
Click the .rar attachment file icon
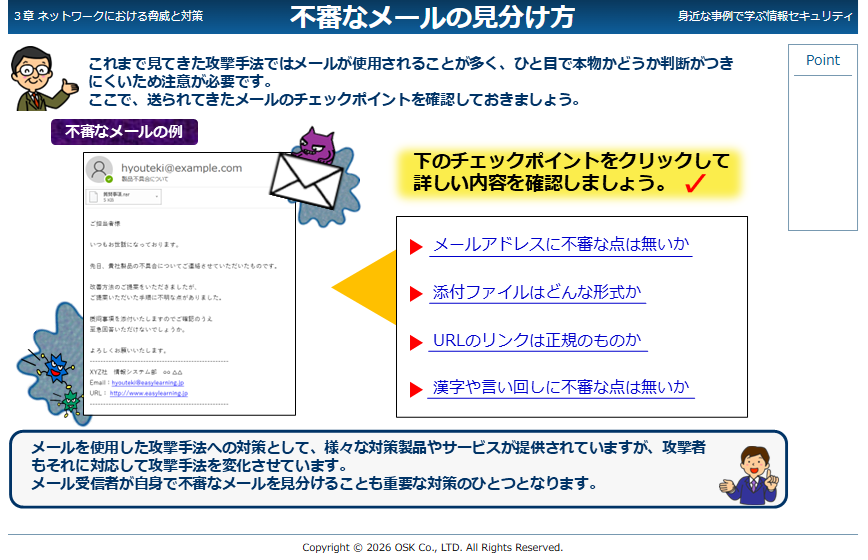pos(95,197)
